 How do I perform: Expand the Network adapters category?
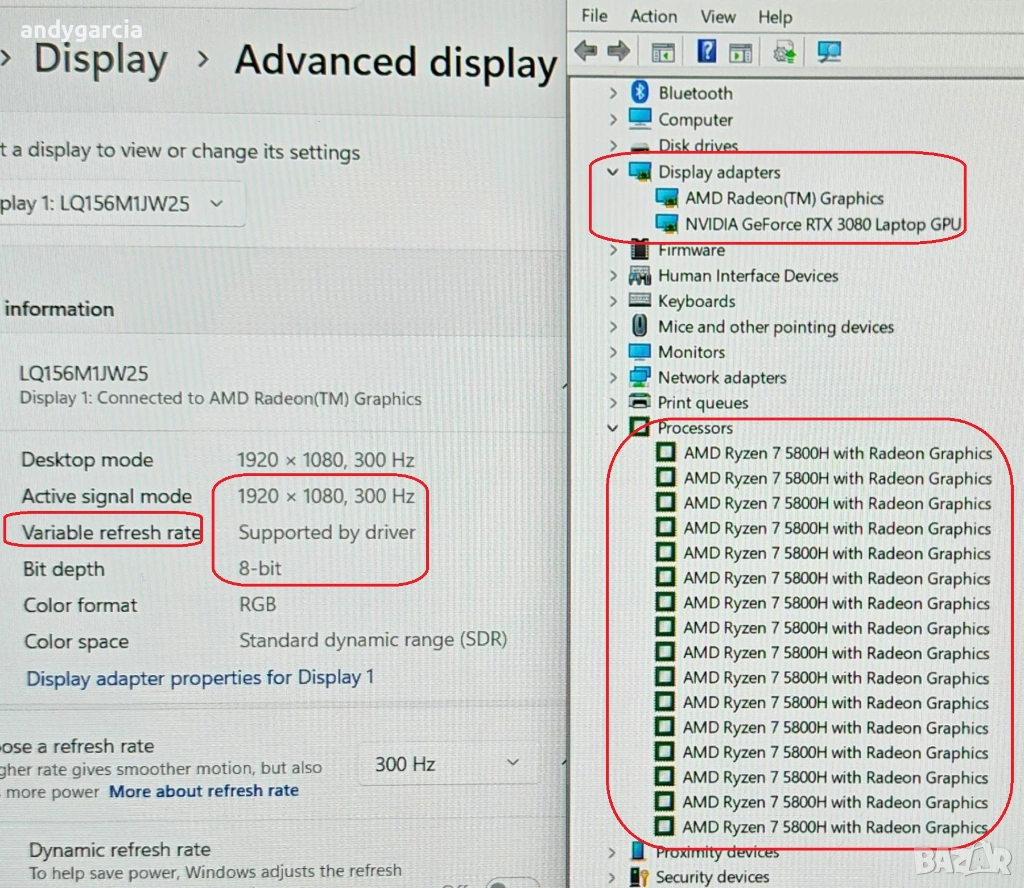(x=613, y=377)
